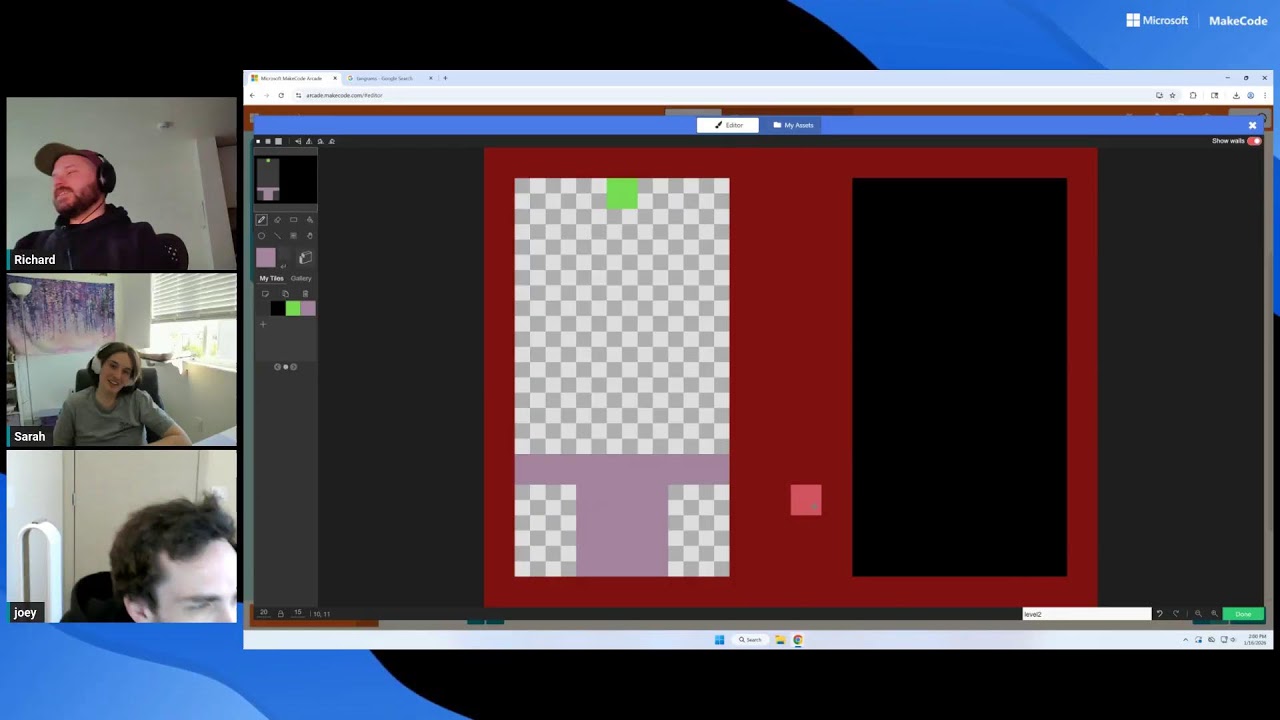Duplicate the selected tile
This screenshot has width=1280, height=720.
coord(285,293)
